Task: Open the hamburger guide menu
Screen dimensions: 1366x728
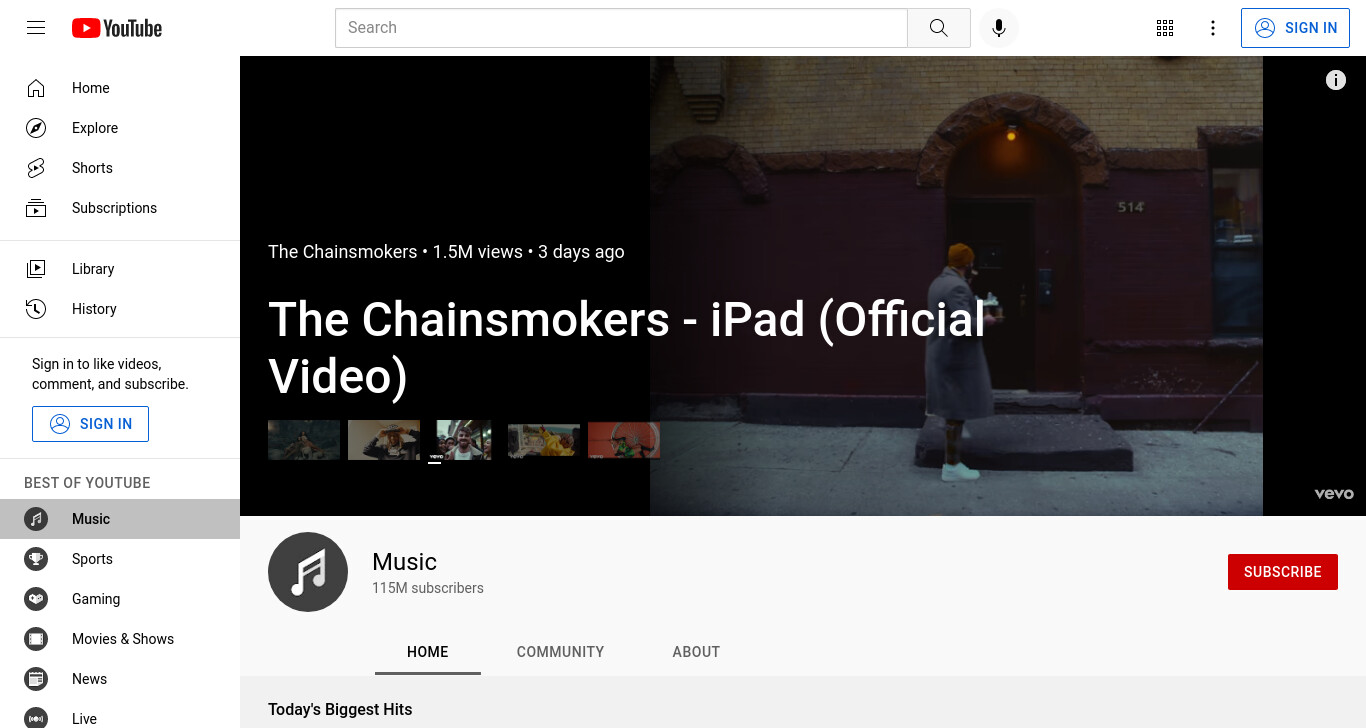Action: 36,28
